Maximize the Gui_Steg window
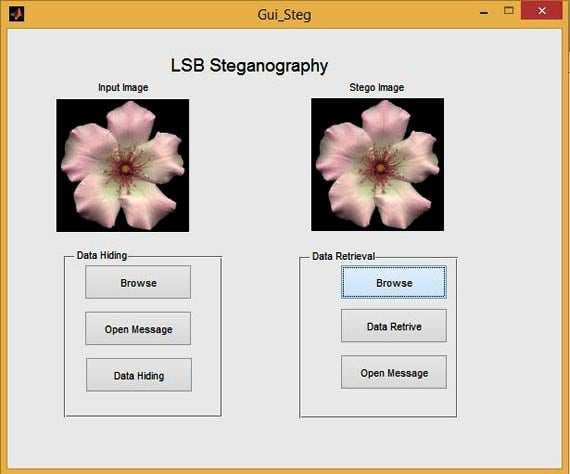Viewport: 570px width, 474px height. tap(509, 11)
